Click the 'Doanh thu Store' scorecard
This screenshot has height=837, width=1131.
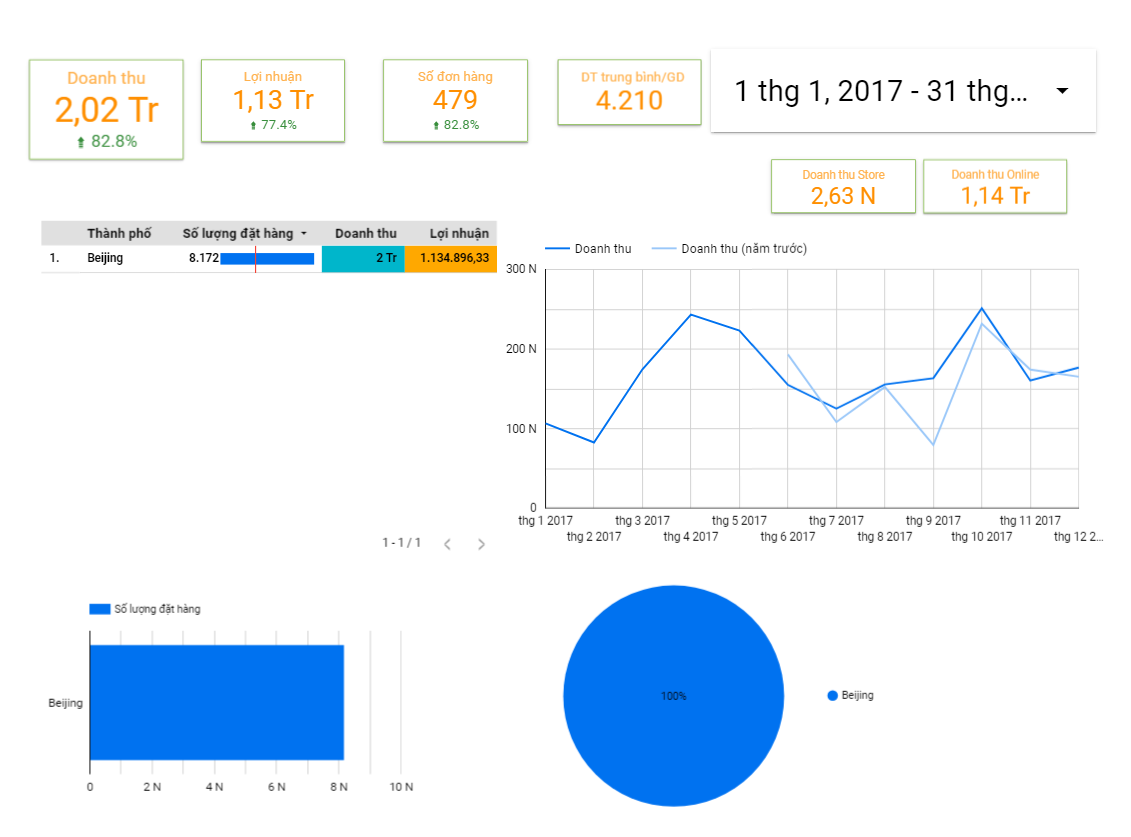point(843,186)
